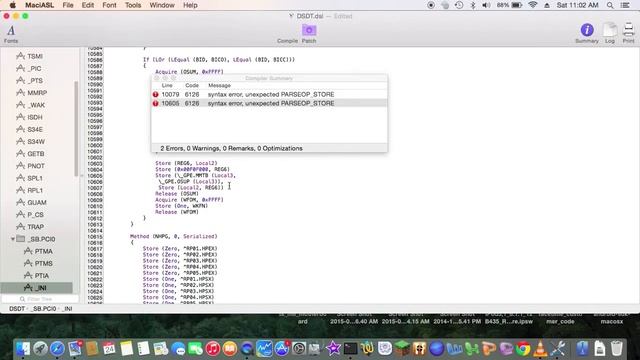
Task: Open Calendar from the Dock
Action: (x=109, y=349)
